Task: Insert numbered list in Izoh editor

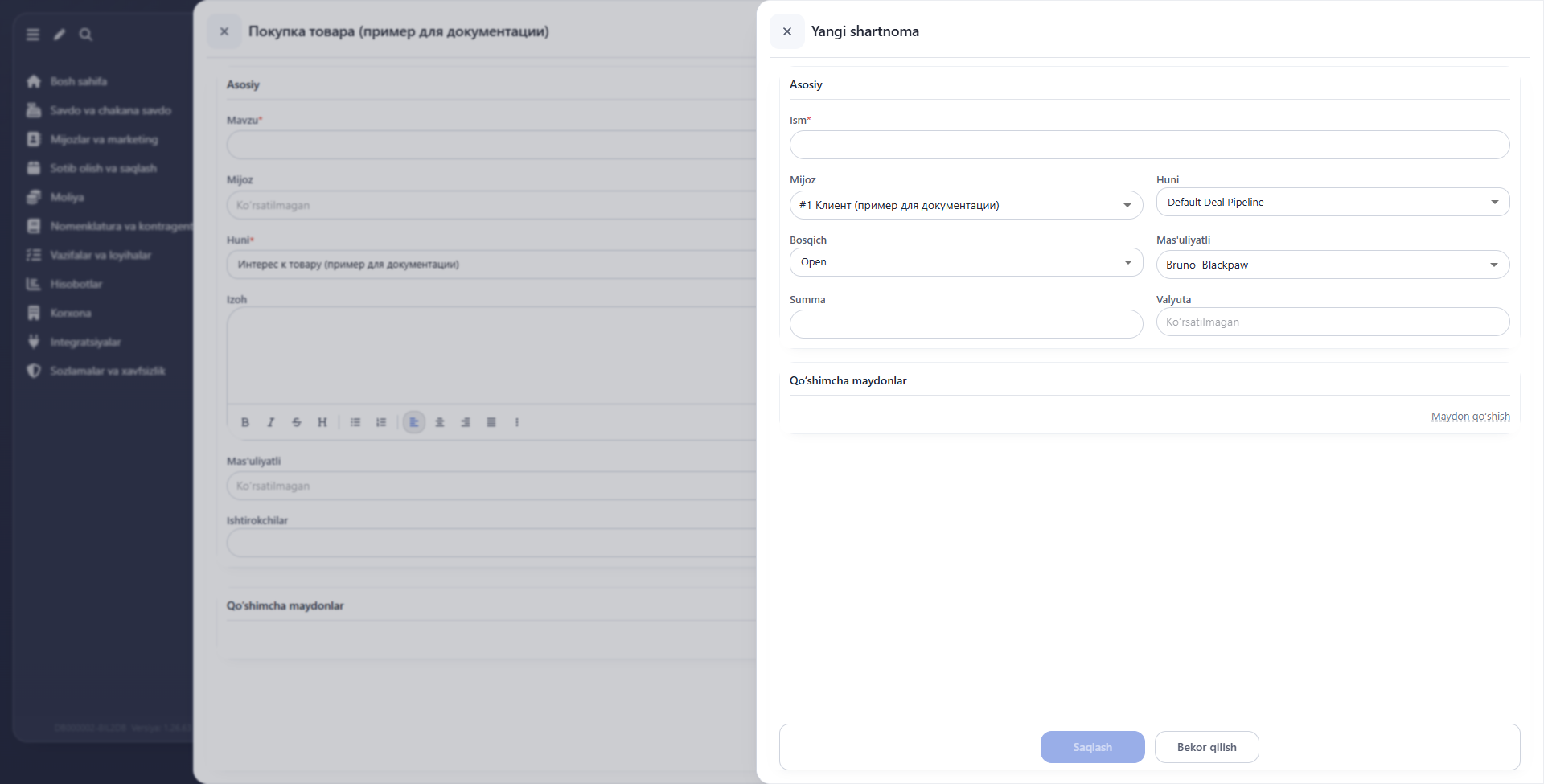Action: point(381,422)
